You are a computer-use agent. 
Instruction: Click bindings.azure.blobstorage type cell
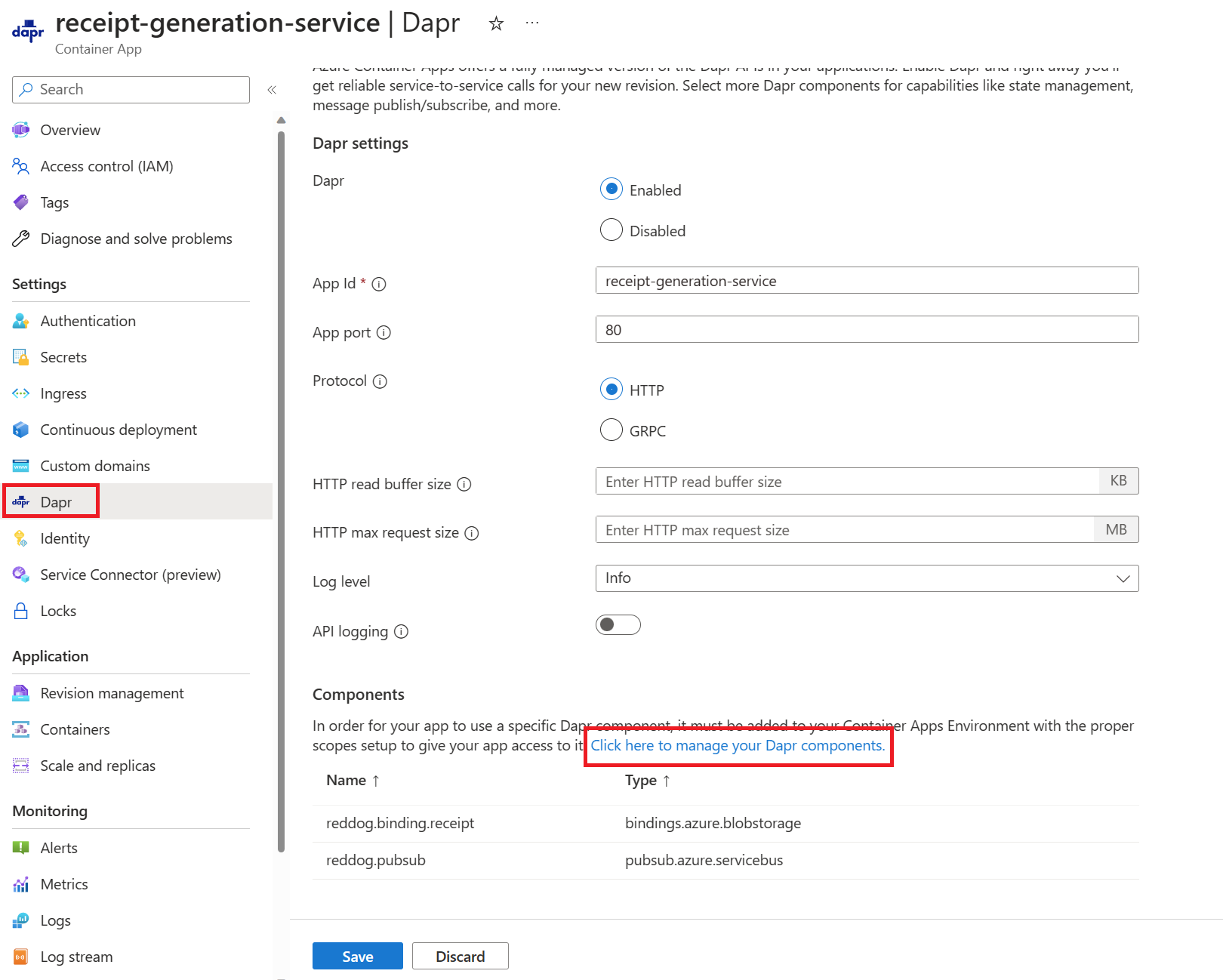tap(713, 823)
